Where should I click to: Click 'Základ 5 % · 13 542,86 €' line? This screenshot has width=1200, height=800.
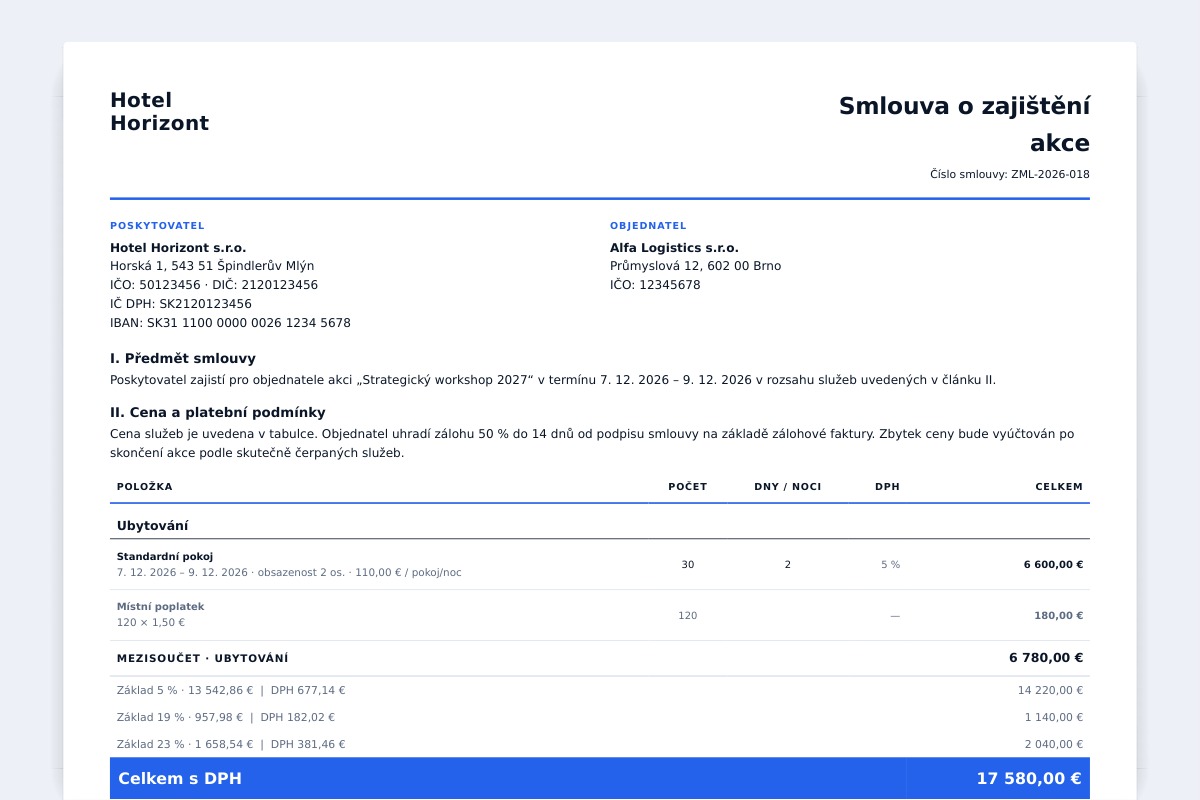pos(231,690)
